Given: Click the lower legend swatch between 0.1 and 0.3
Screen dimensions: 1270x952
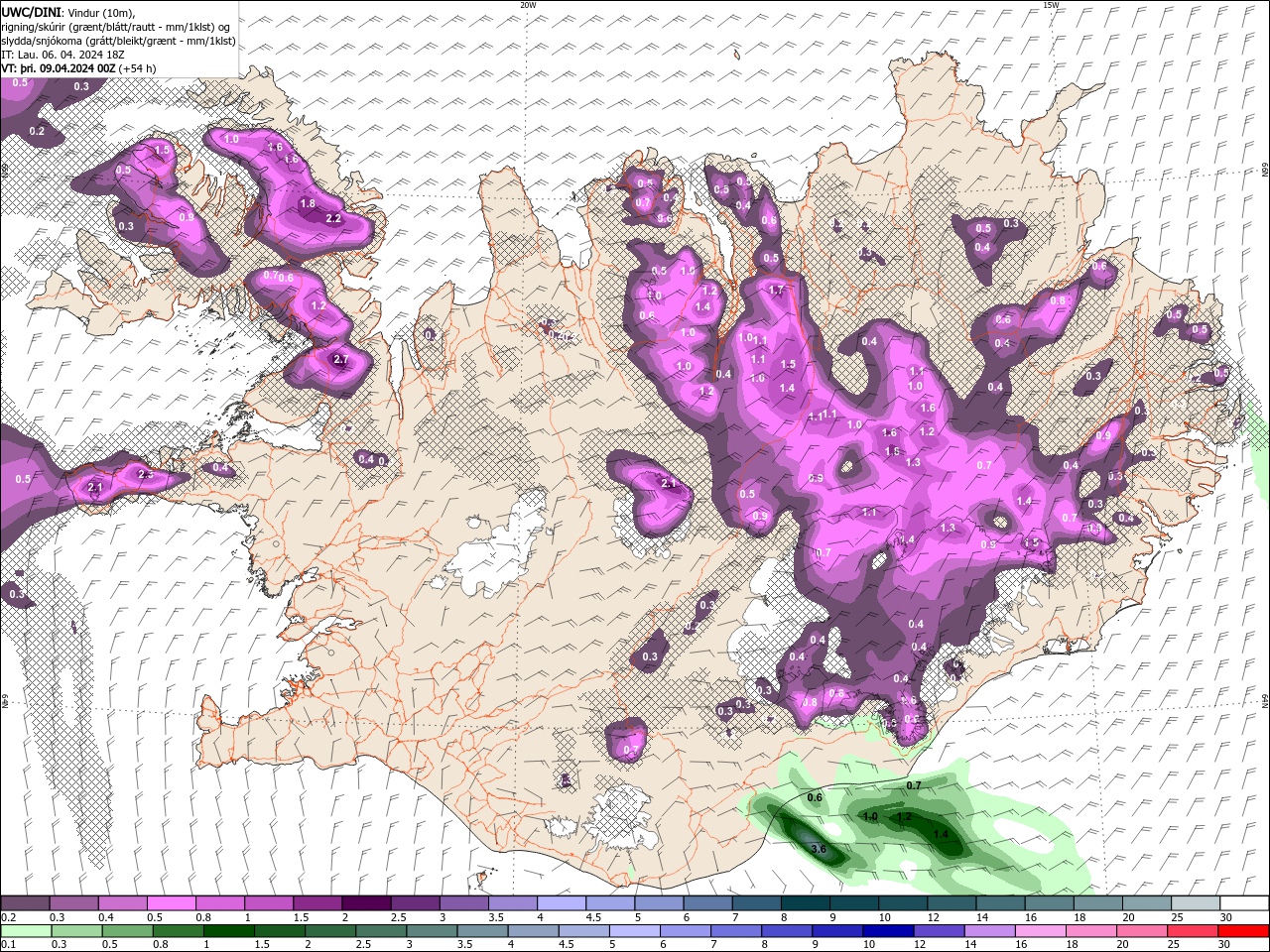Looking at the screenshot, I should (x=25, y=930).
